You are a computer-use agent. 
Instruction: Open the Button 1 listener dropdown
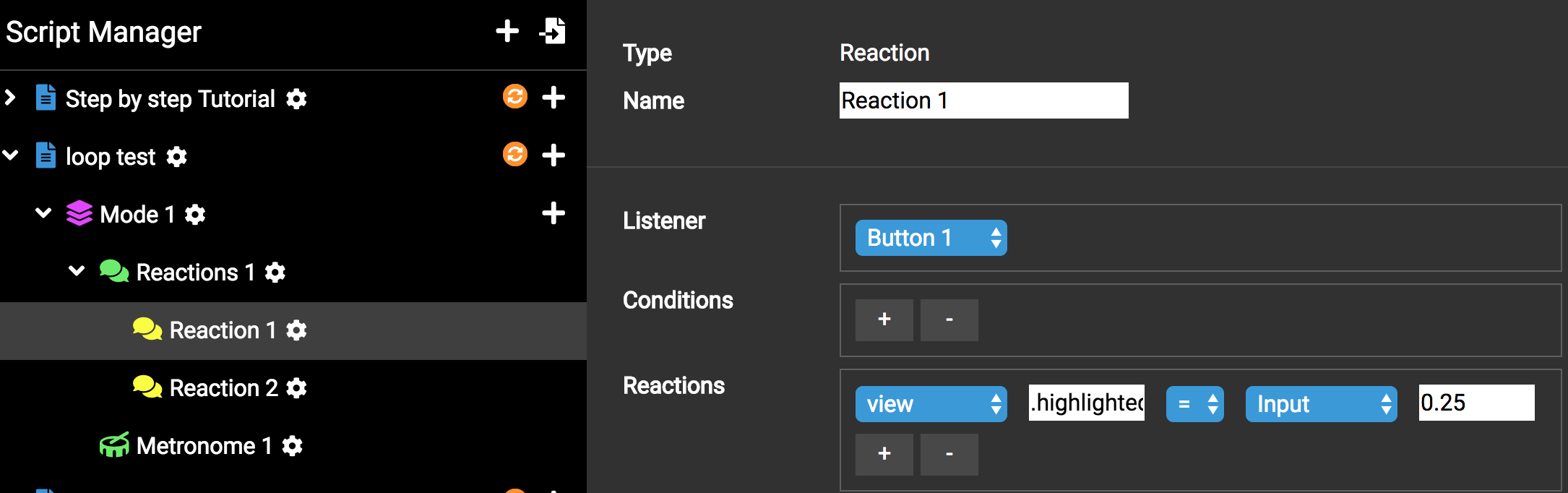pyautogui.click(x=931, y=238)
